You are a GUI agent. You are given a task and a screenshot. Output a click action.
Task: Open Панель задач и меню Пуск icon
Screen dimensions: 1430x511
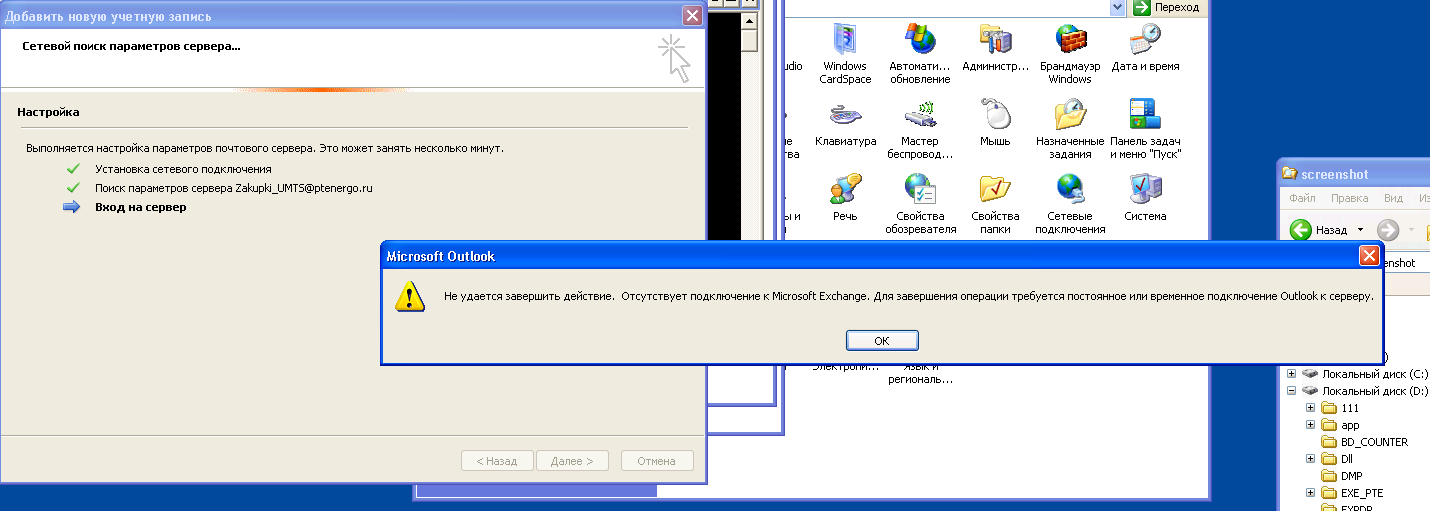coord(1145,128)
